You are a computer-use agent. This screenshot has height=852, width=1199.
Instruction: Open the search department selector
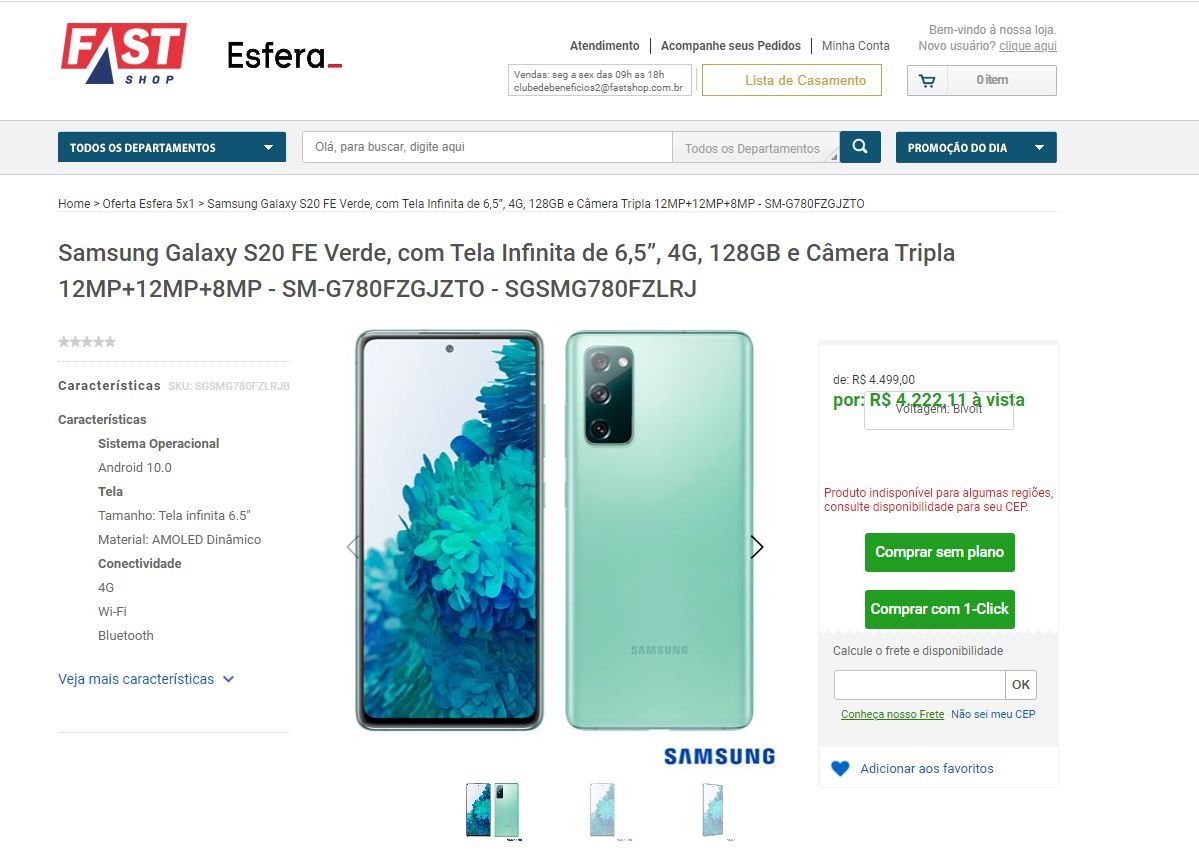pos(755,148)
